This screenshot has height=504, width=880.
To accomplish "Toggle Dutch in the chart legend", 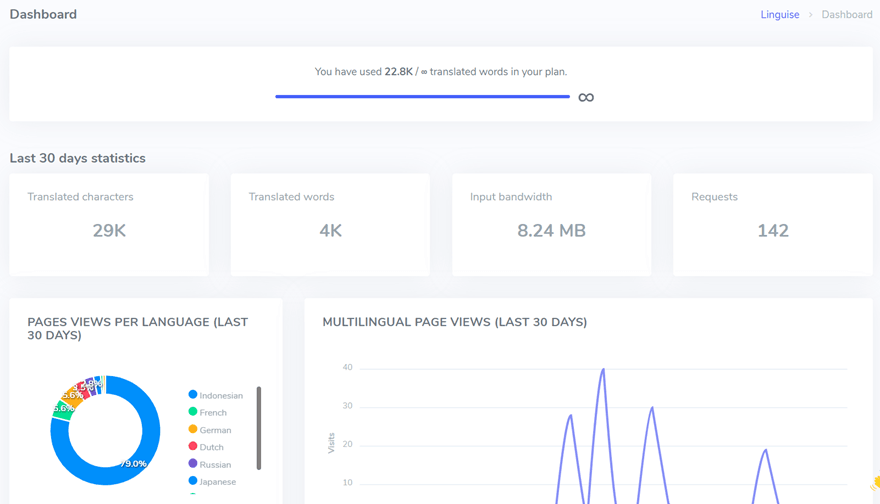I will 206,447.
